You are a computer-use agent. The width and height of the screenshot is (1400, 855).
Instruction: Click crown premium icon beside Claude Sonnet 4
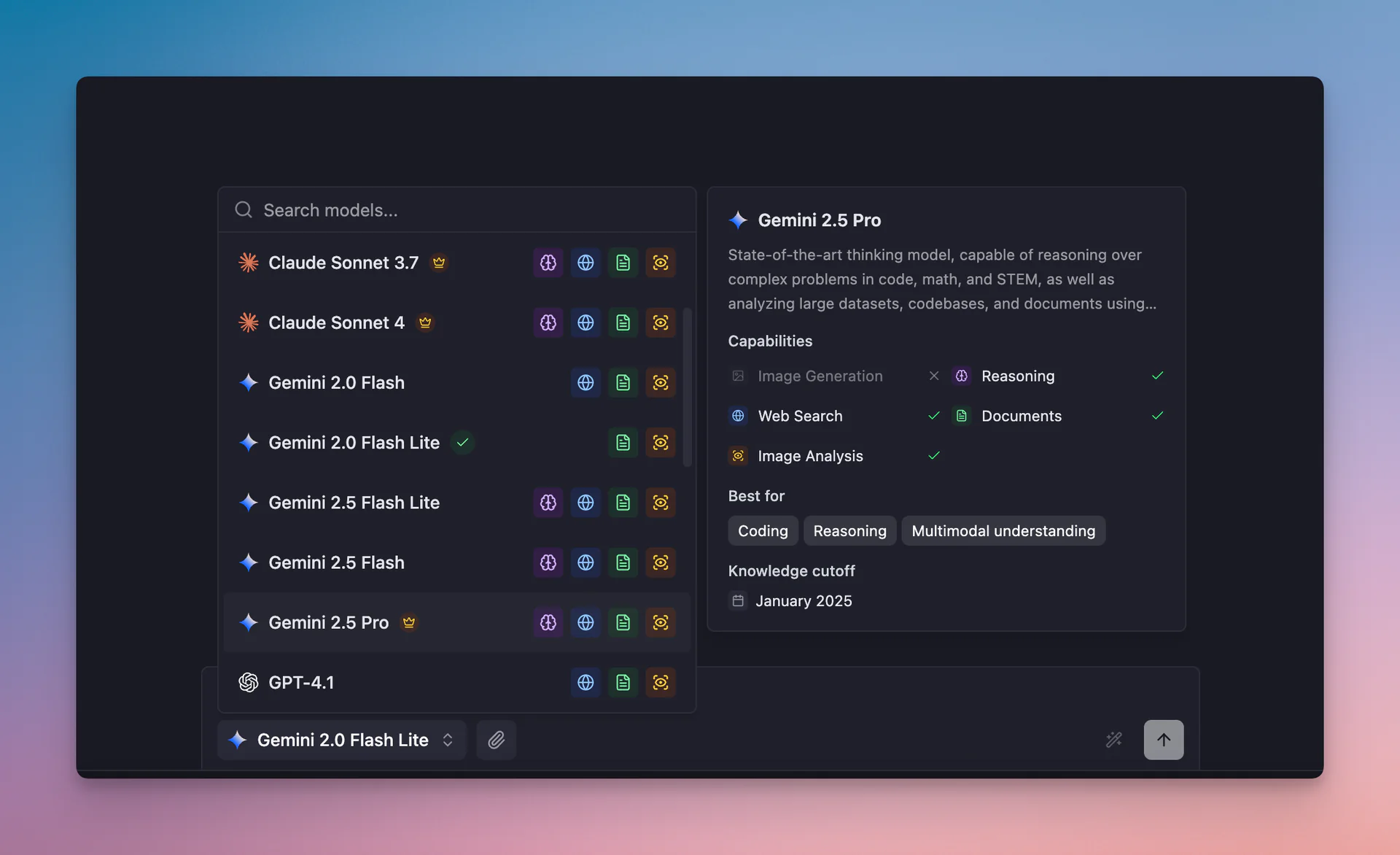(425, 322)
